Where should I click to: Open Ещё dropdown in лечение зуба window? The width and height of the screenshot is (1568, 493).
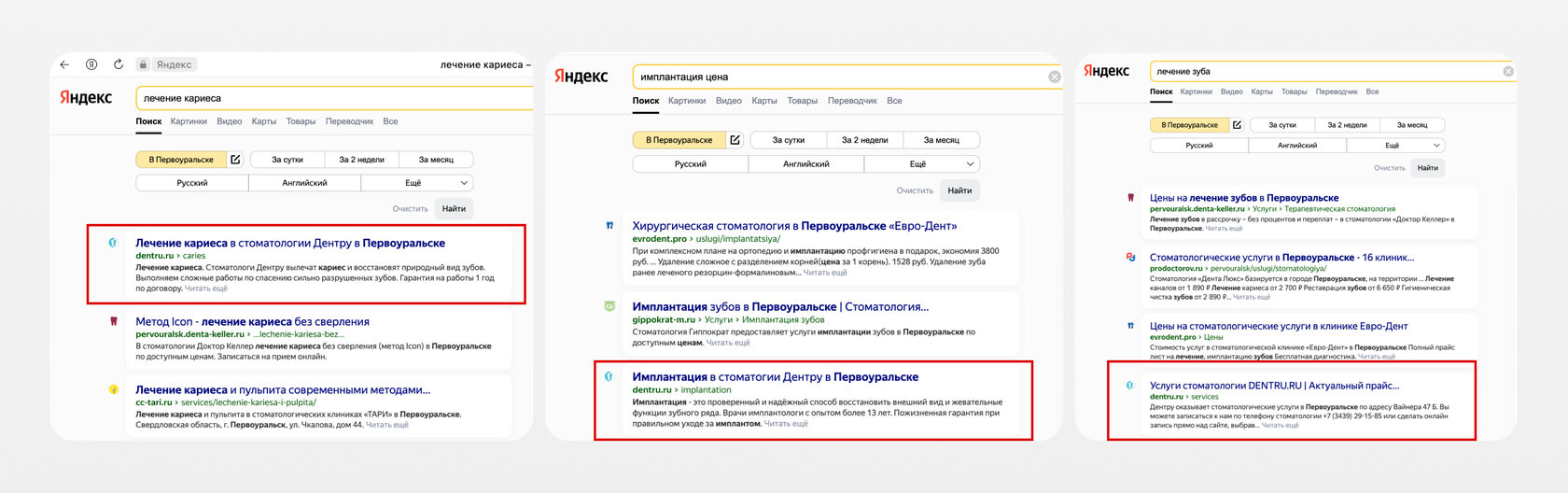1396,145
